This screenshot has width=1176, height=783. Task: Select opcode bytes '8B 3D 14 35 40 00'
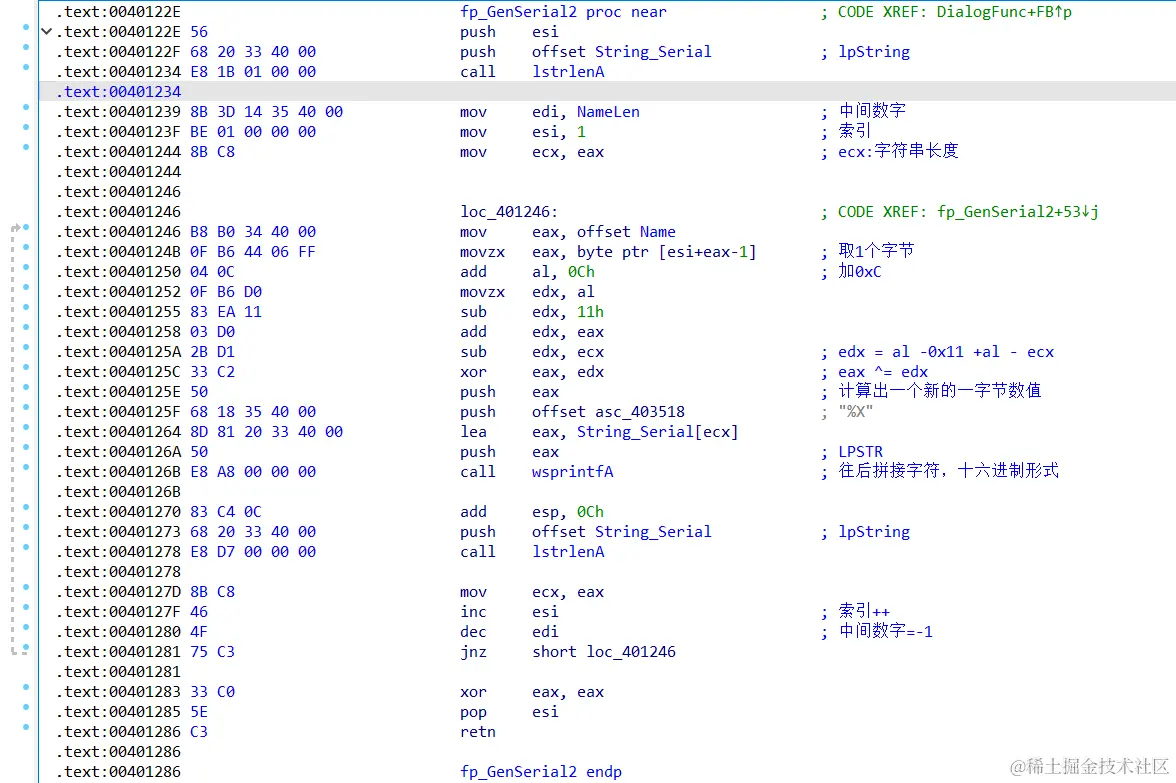266,112
